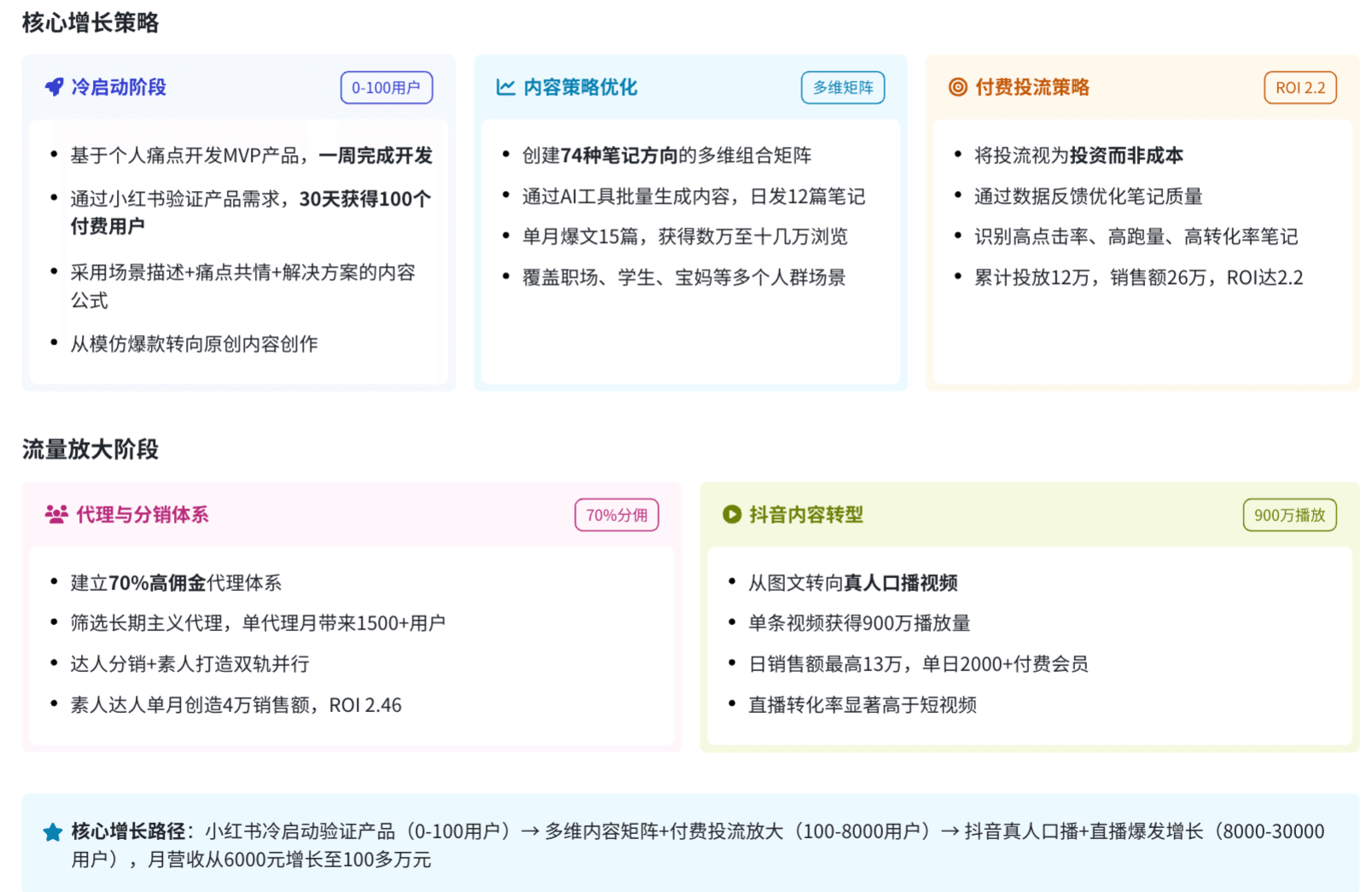Select the 多维矩阵 badge

[843, 88]
